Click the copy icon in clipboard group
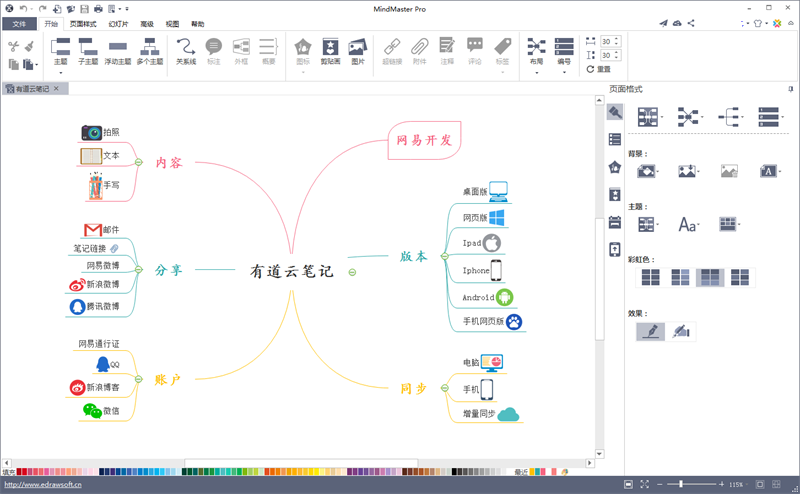 [x=13, y=64]
